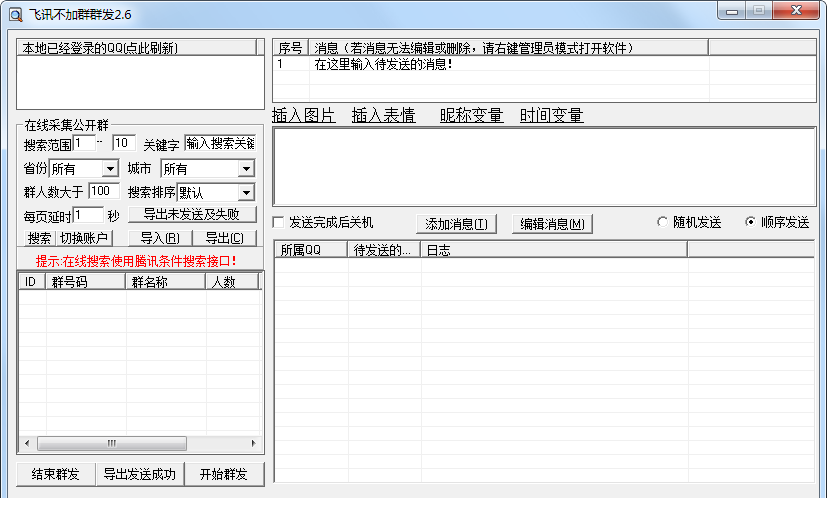This screenshot has height=521, width=827.
Task: Click the 每页延时 seconds field
Action: point(88,215)
